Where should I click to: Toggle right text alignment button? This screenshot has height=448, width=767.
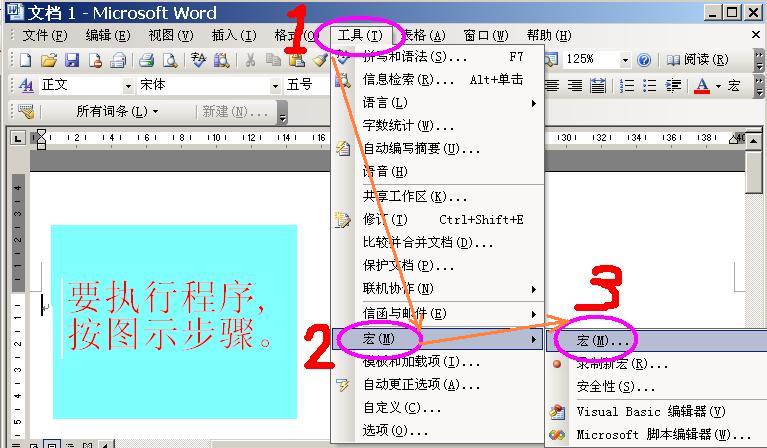(x=575, y=86)
